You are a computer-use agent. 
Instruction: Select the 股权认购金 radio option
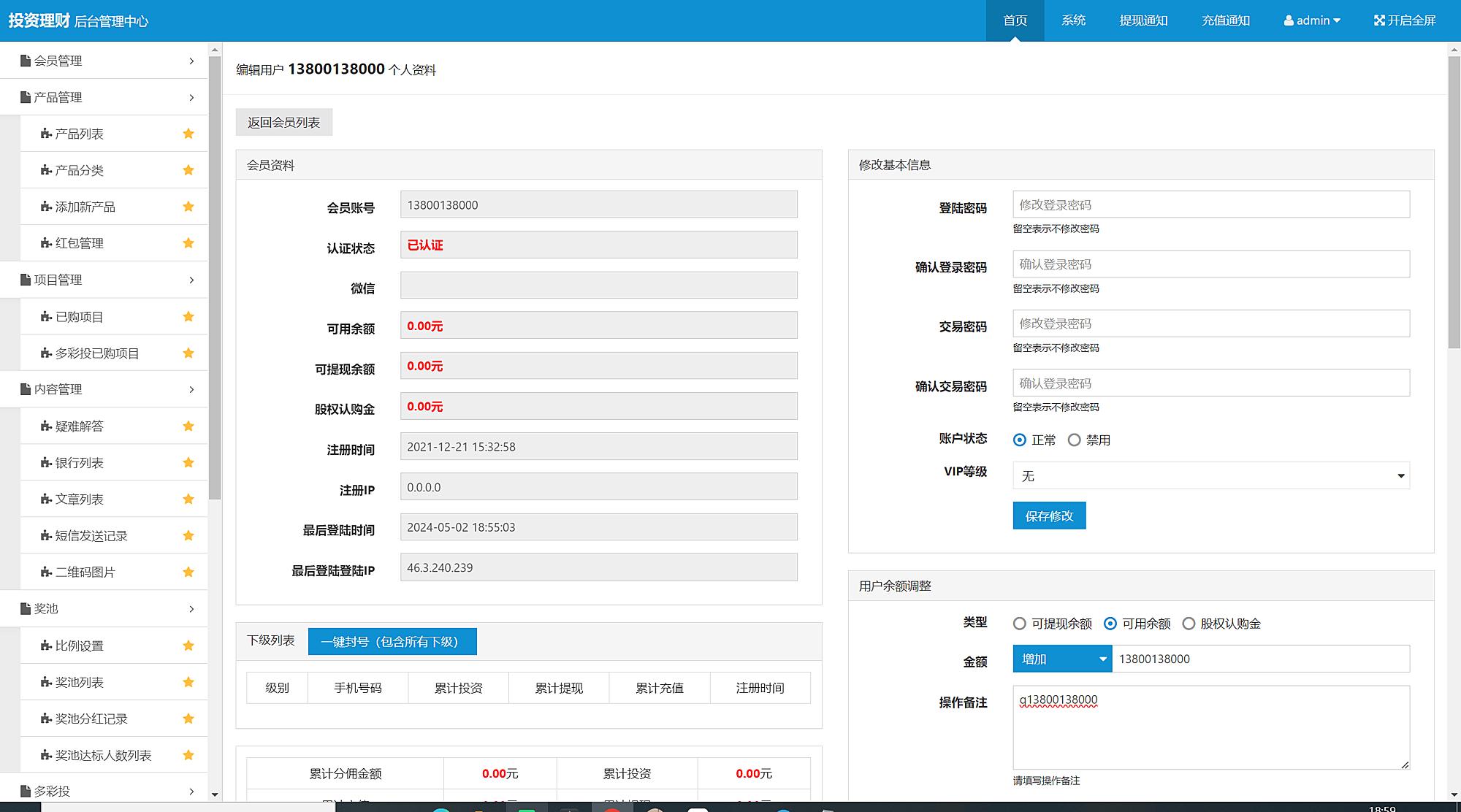pyautogui.click(x=1189, y=624)
